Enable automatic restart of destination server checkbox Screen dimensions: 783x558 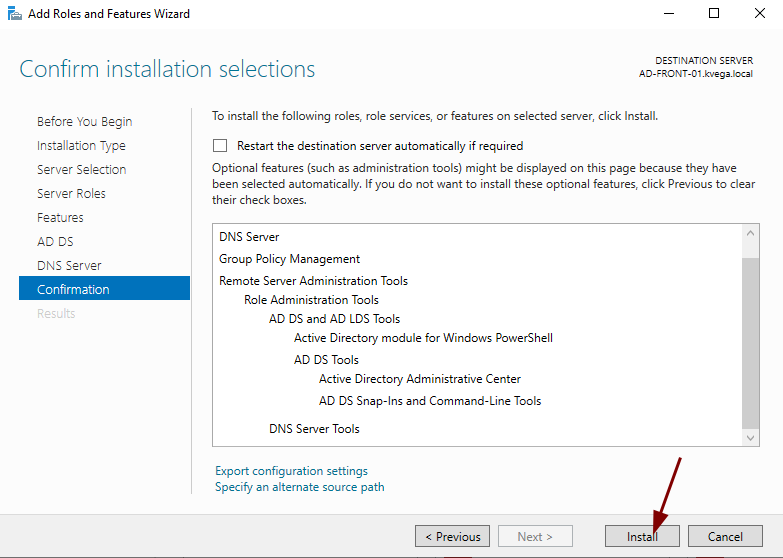(220, 146)
